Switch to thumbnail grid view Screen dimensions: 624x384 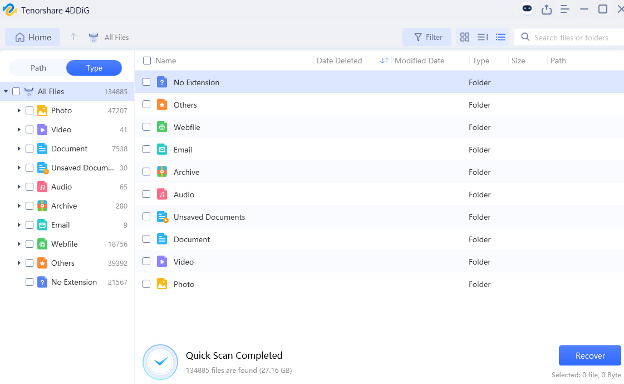pyautogui.click(x=464, y=37)
